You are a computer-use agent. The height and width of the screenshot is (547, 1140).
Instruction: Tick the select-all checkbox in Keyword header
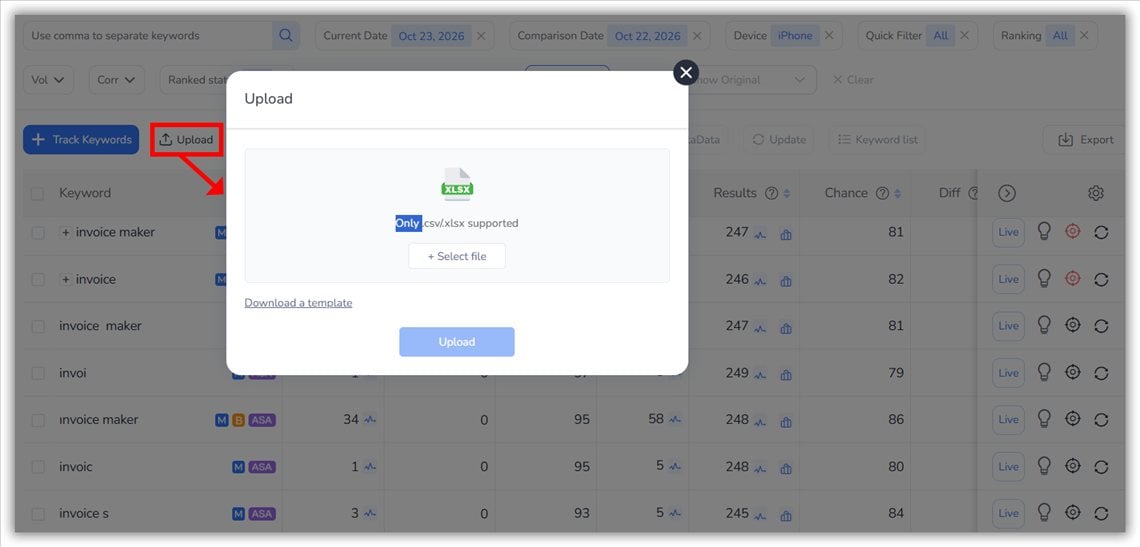(37, 193)
